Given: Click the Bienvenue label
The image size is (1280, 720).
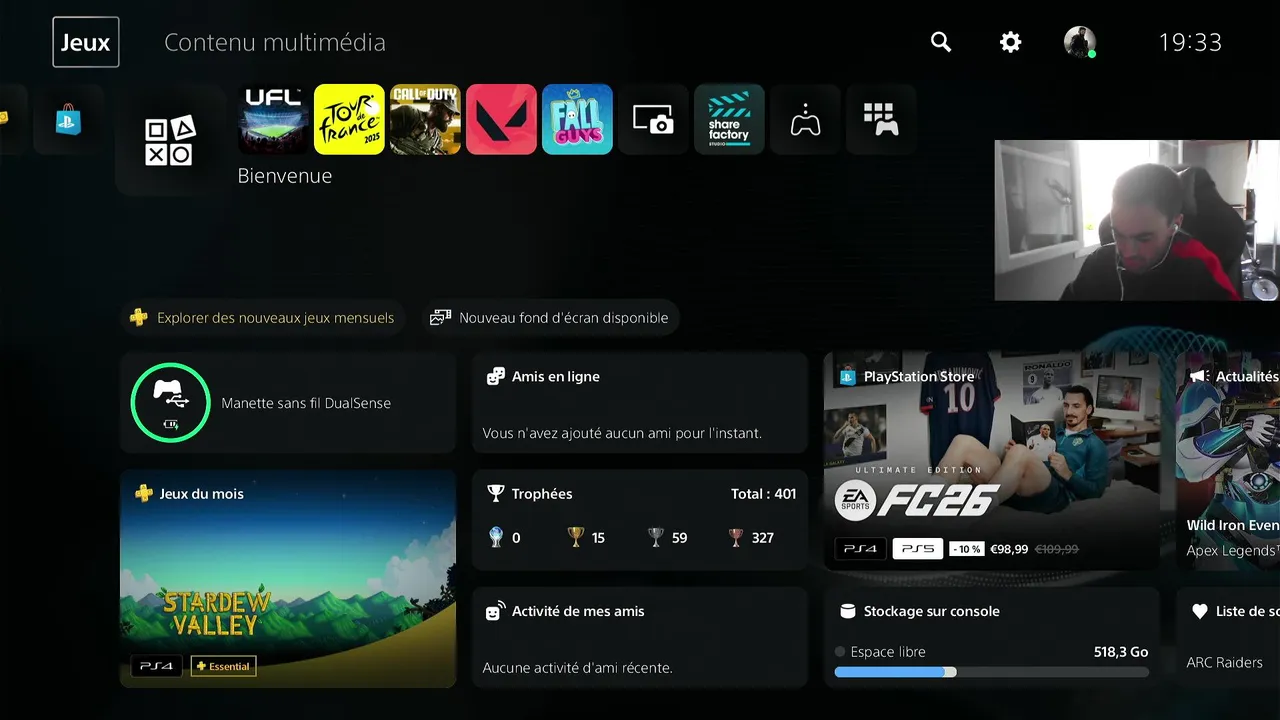Looking at the screenshot, I should 285,176.
